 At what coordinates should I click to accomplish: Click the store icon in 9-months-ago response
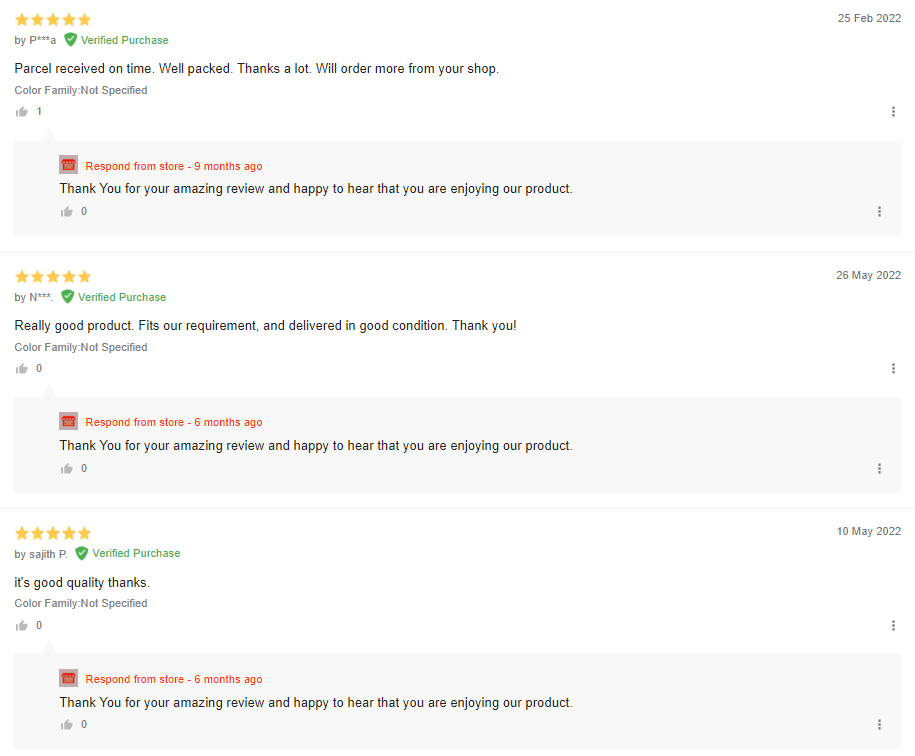point(68,165)
